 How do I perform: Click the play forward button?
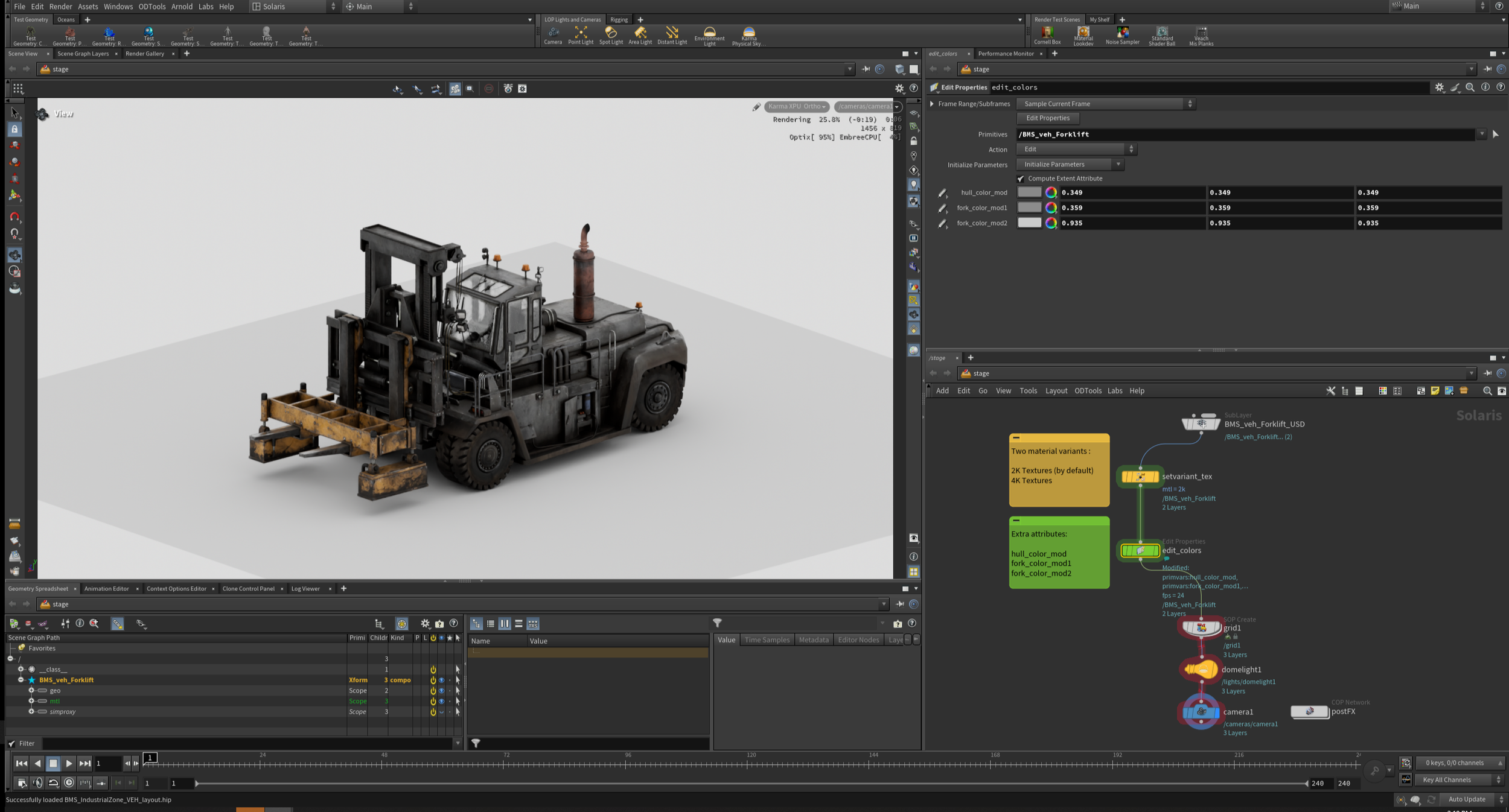point(69,763)
